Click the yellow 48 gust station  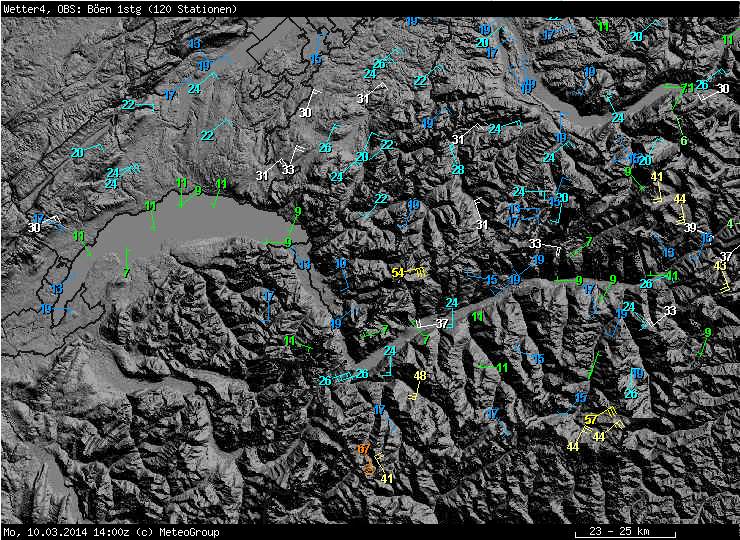point(420,376)
